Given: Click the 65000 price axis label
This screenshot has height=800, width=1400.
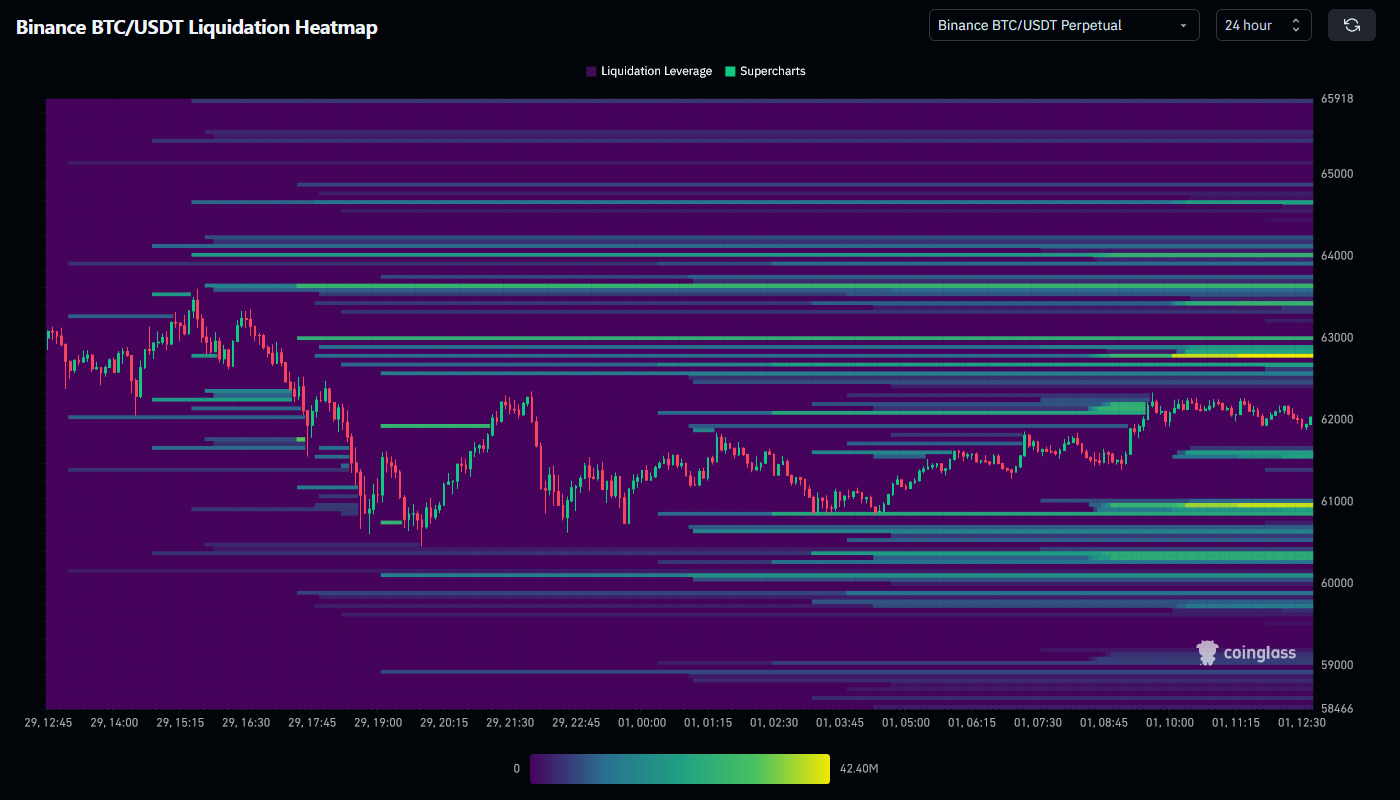Looking at the screenshot, I should point(1337,174).
